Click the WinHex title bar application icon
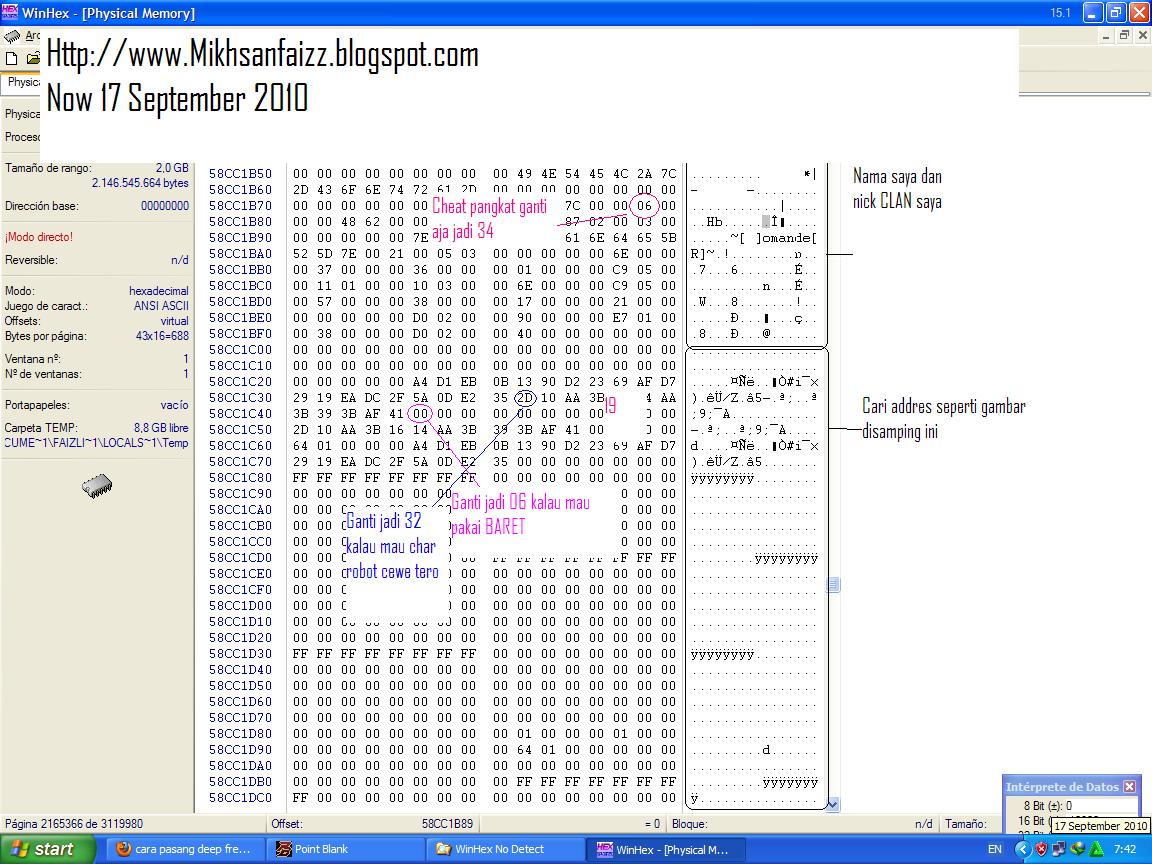The height and width of the screenshot is (864, 1152). [x=10, y=12]
